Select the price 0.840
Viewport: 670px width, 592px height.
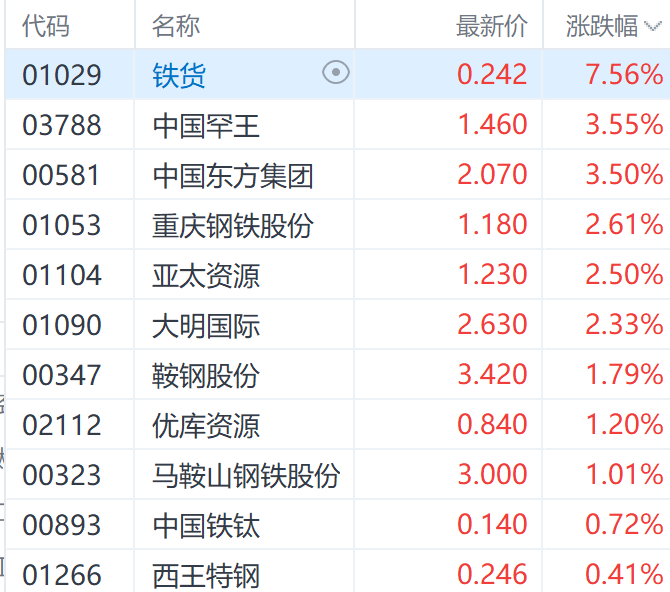pyautogui.click(x=492, y=424)
